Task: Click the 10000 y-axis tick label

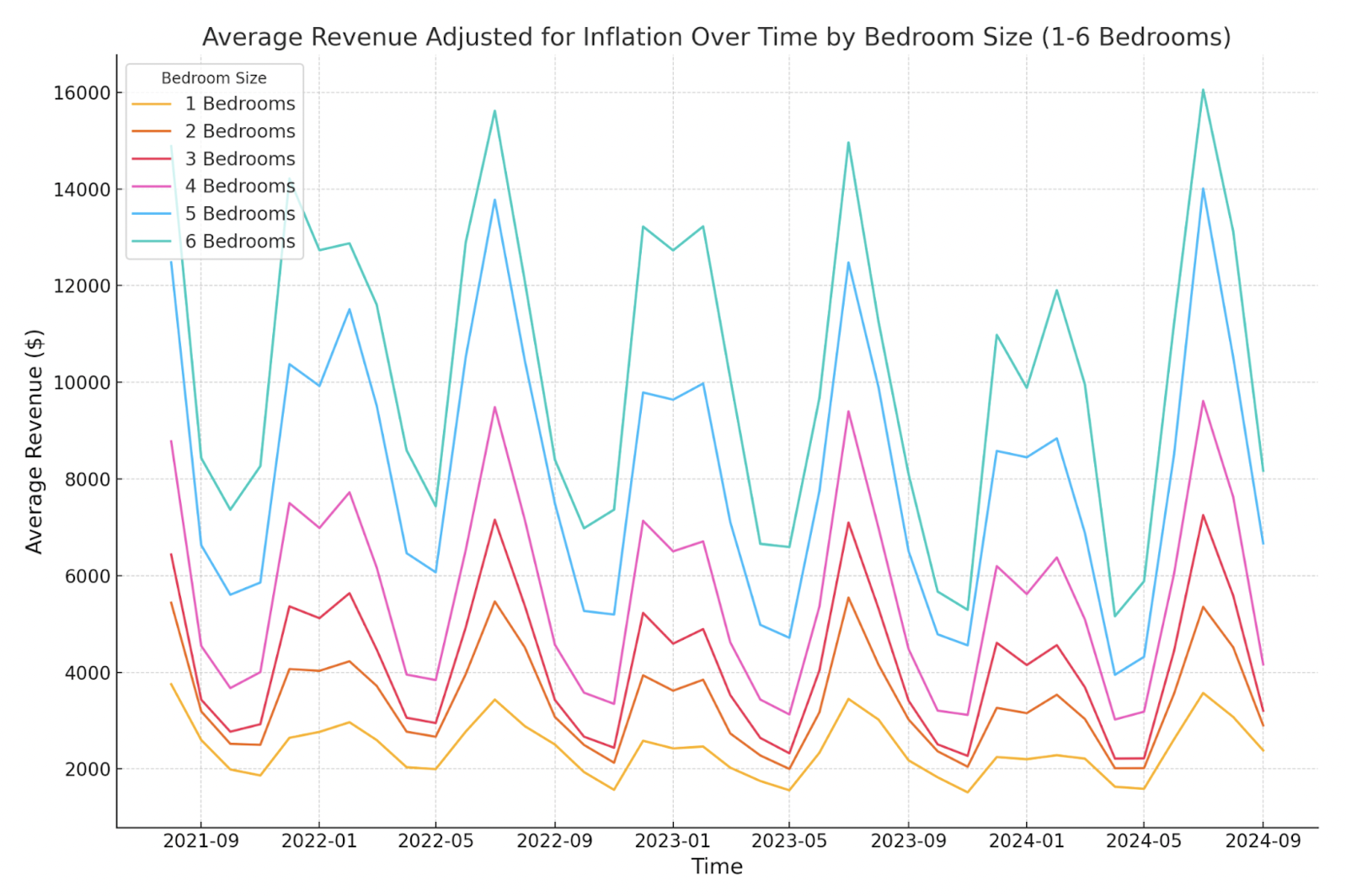Action: point(82,383)
